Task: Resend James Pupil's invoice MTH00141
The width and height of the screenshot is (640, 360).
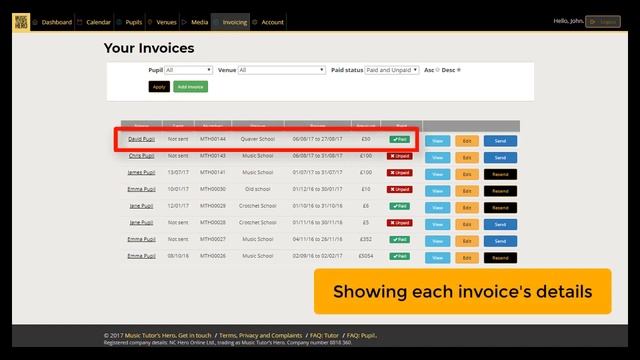Action: pyautogui.click(x=500, y=174)
